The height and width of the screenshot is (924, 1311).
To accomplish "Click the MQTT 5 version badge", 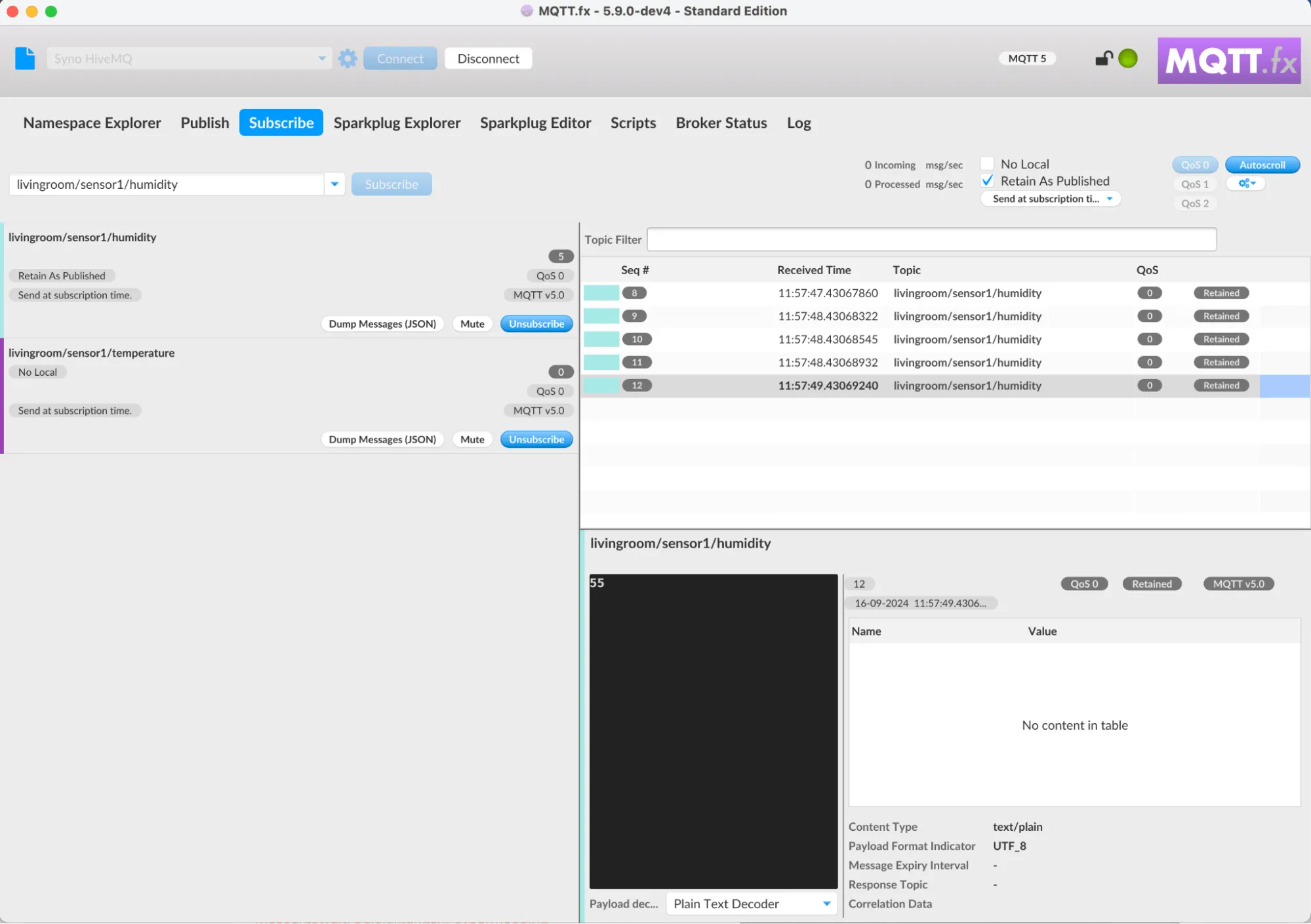I will point(1027,58).
